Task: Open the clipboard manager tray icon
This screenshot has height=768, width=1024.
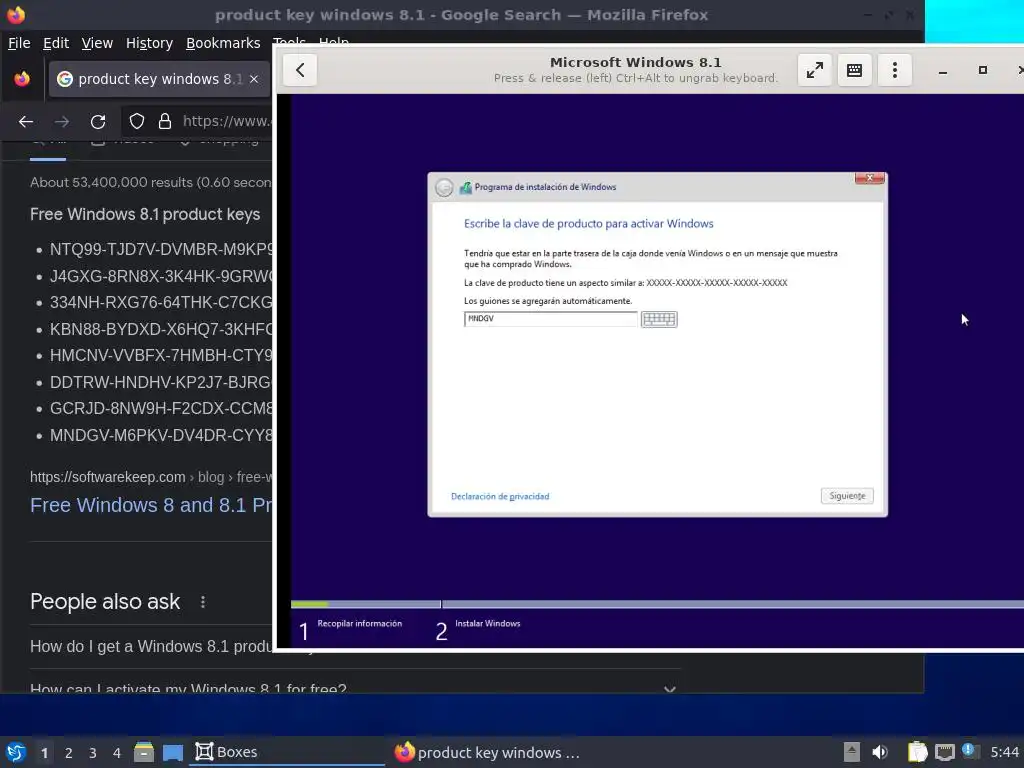Action: click(x=917, y=752)
